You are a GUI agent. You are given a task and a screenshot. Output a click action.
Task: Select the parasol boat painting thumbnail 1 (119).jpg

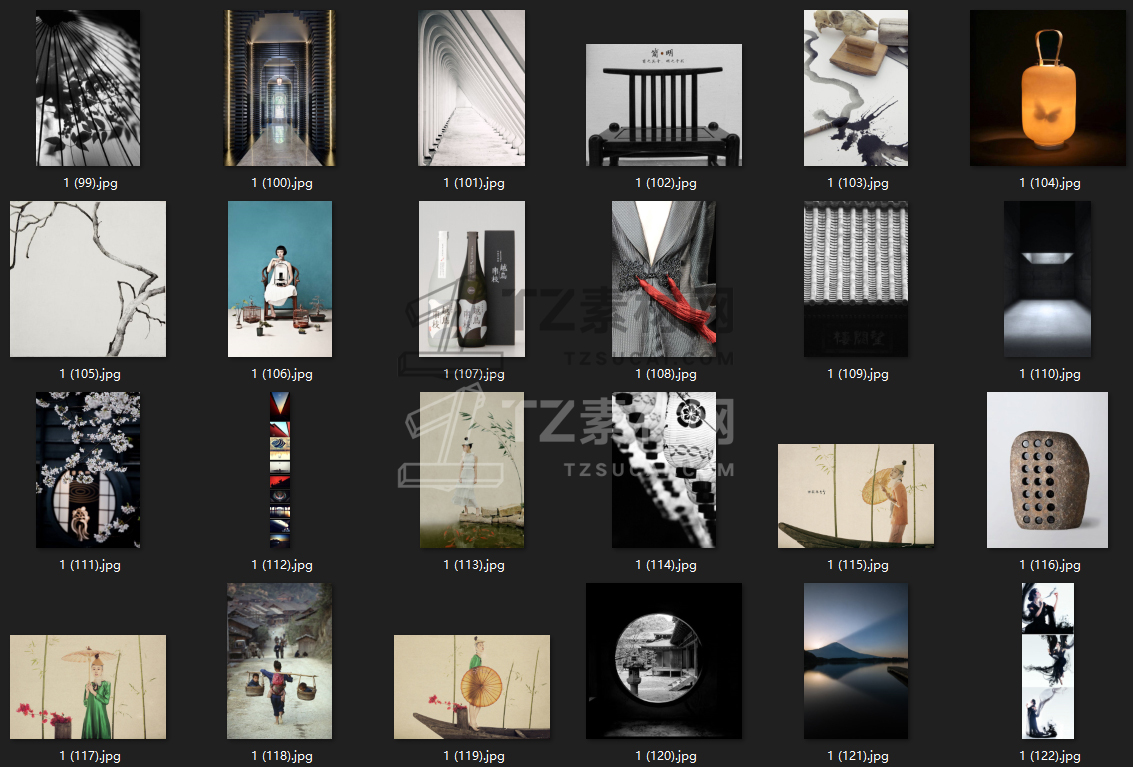coord(472,687)
